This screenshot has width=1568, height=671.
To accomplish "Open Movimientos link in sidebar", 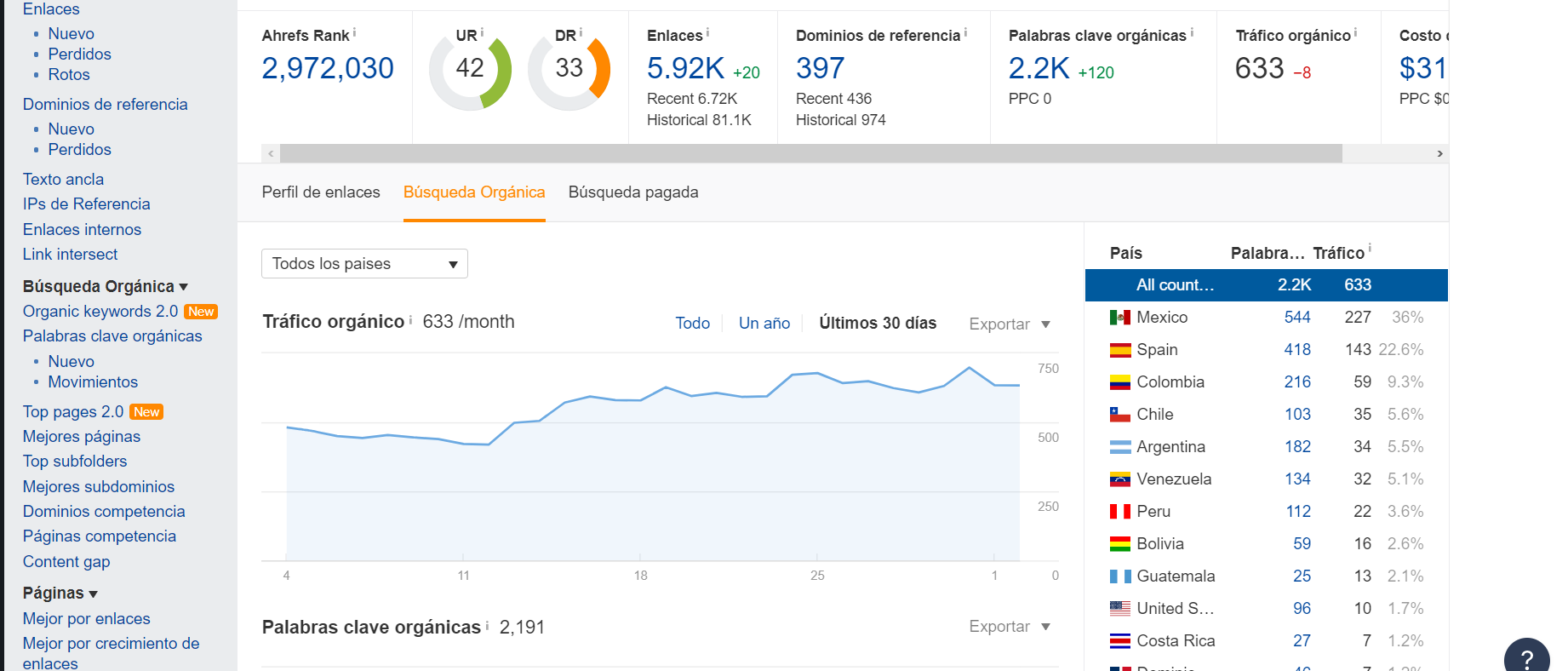I will coord(93,382).
